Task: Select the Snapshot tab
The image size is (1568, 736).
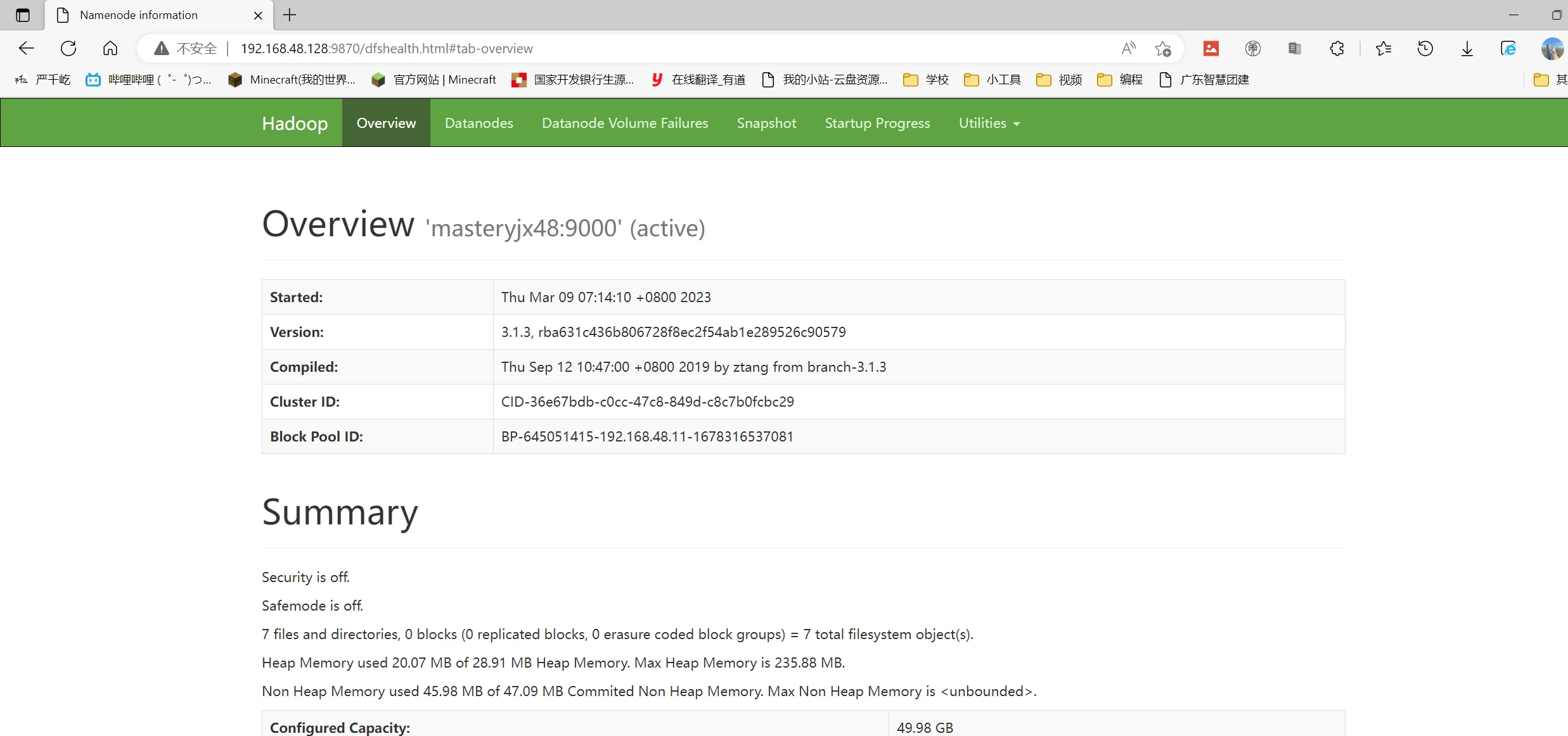Action: click(x=766, y=123)
